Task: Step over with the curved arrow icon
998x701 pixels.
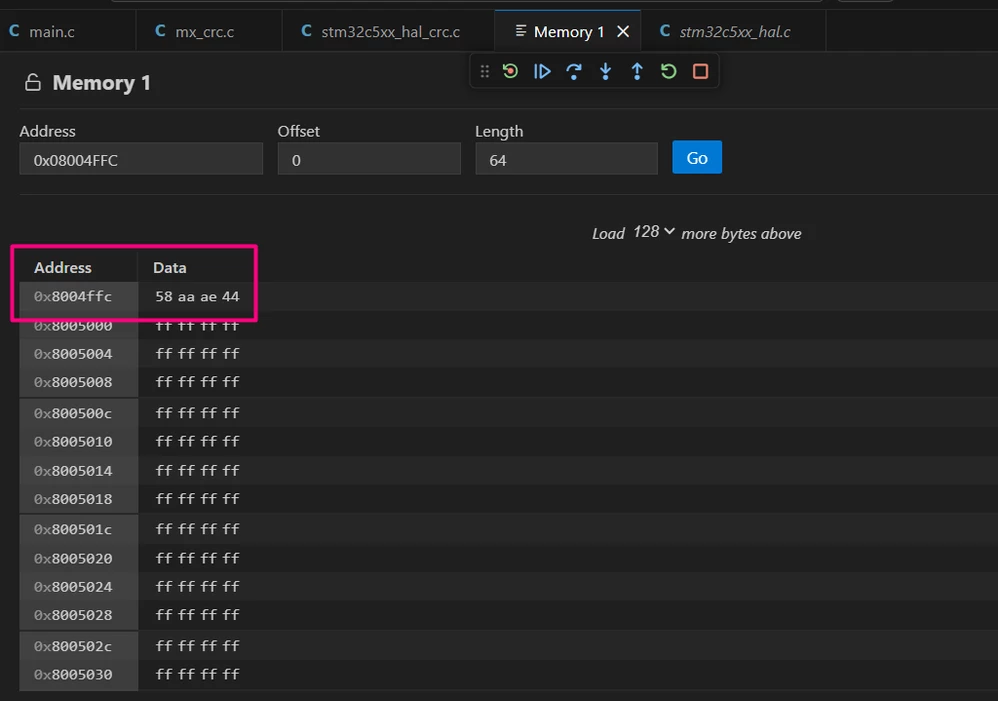Action: [x=573, y=71]
